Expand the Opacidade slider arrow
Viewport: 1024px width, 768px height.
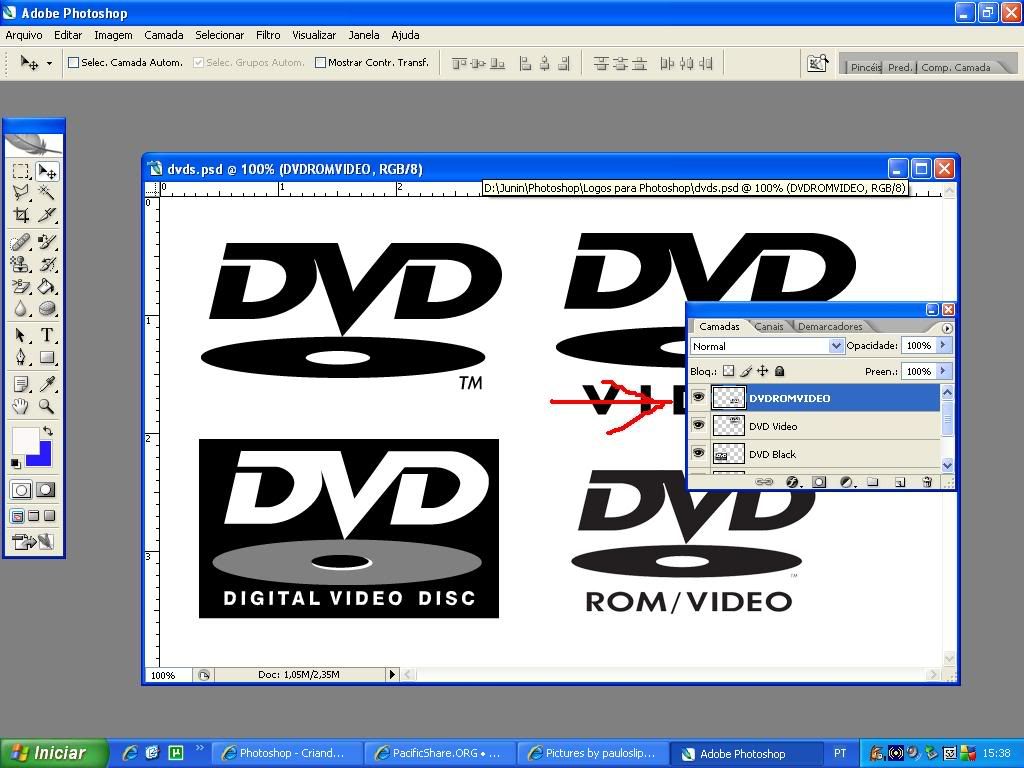942,345
